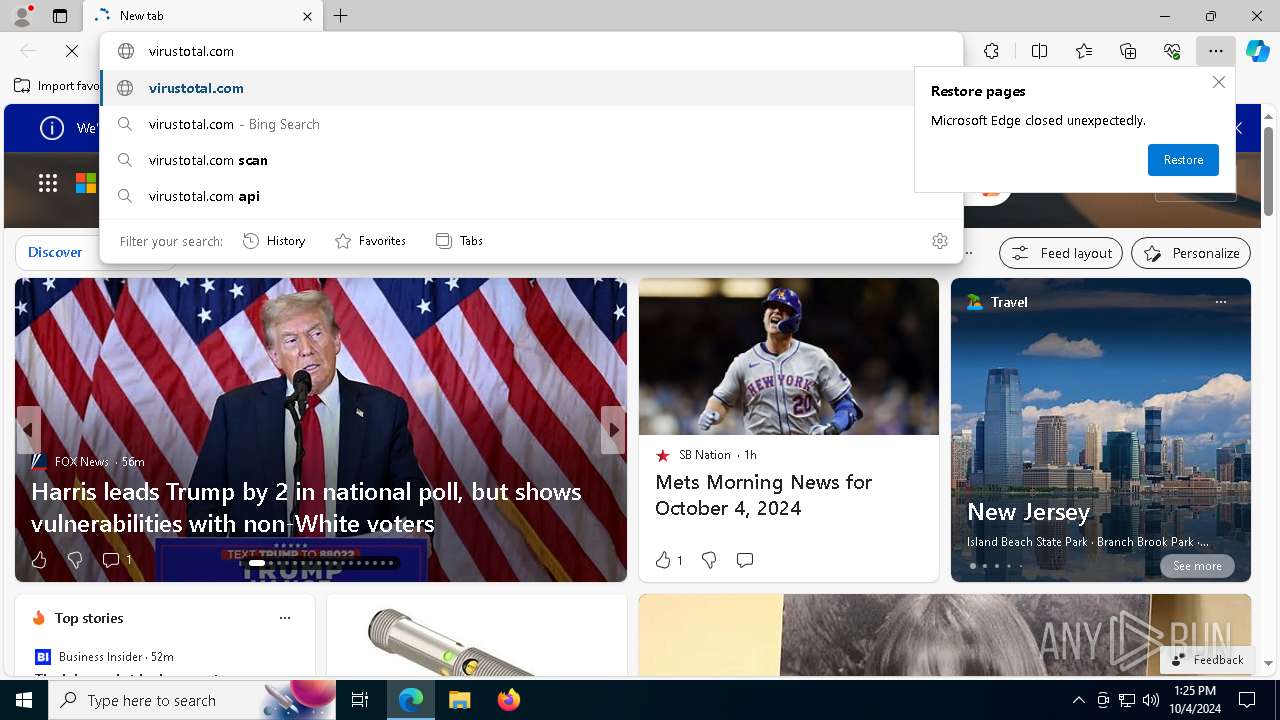
Task: Open Import favorites bookmark item
Action: (57, 86)
